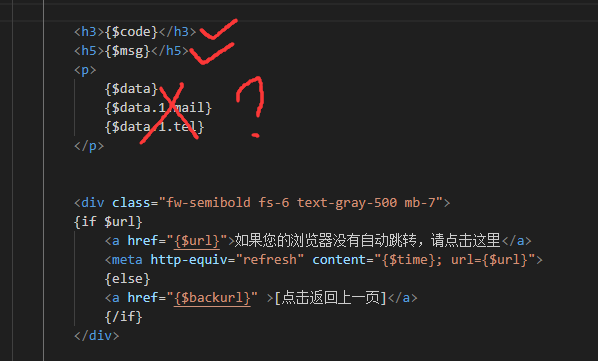
Task: Click the underlined {$url} href link
Action: [196, 241]
